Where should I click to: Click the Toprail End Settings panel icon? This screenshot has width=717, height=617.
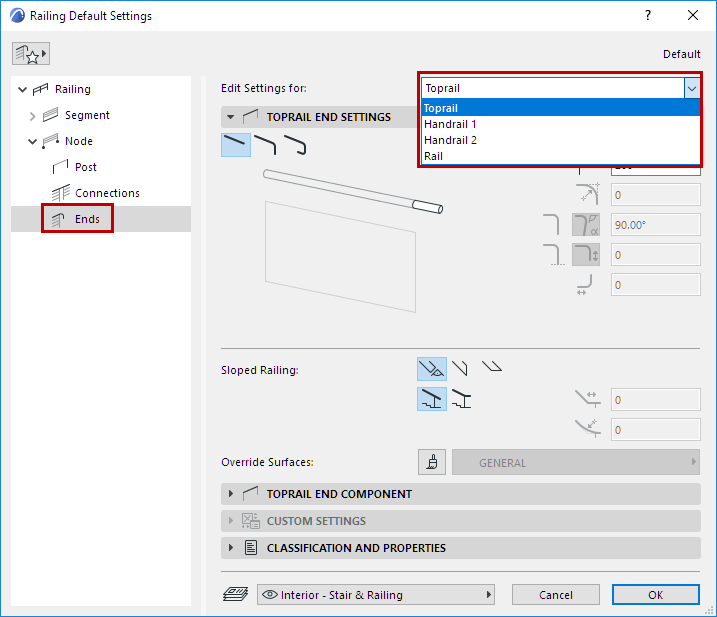(250, 117)
